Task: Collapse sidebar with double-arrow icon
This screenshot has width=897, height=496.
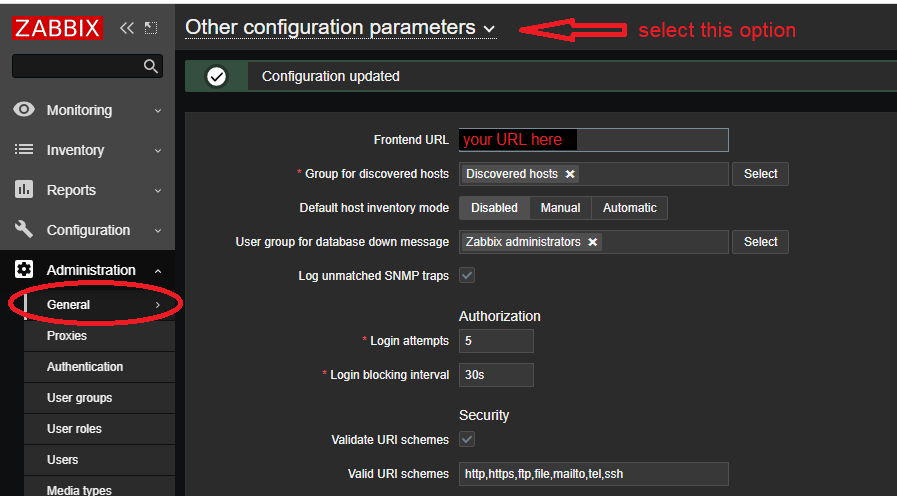Action: [x=127, y=28]
